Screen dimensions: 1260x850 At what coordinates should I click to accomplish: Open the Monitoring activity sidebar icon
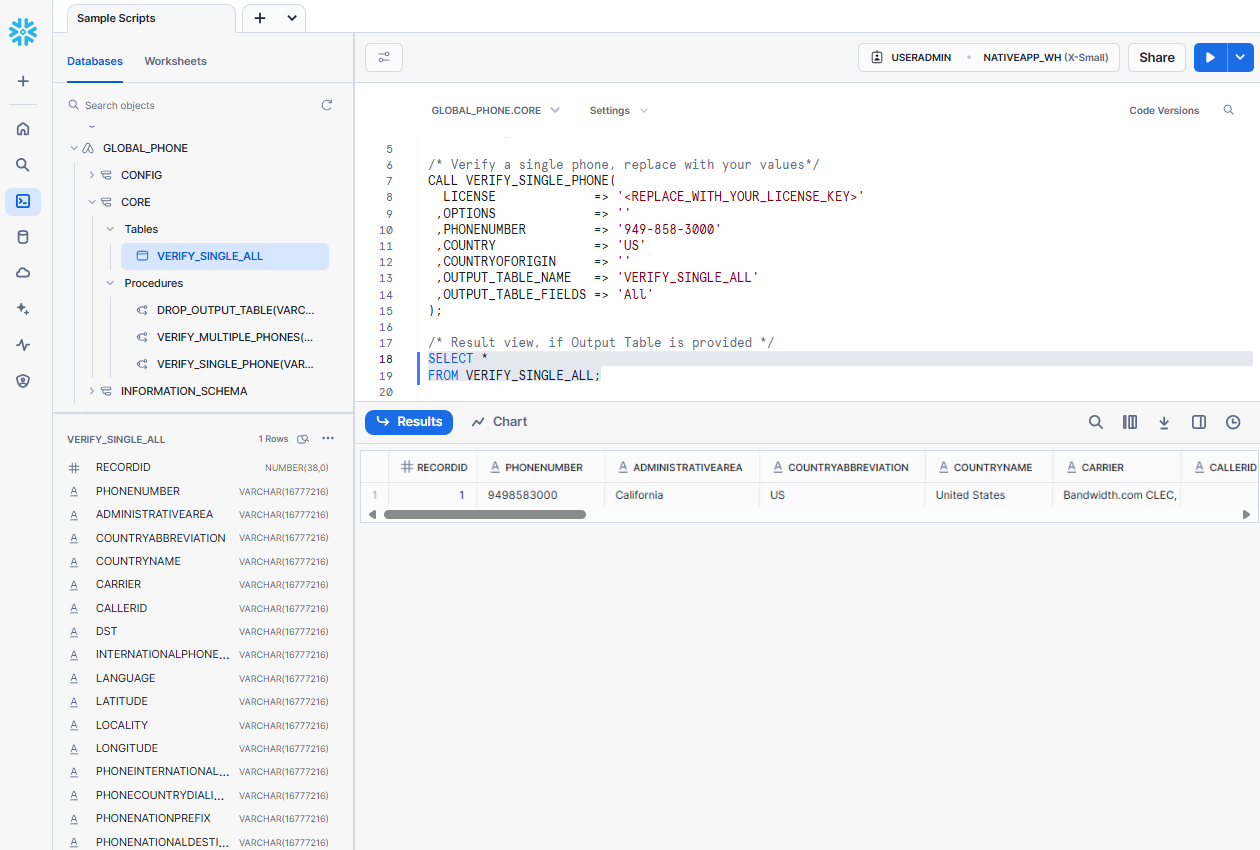pos(23,345)
